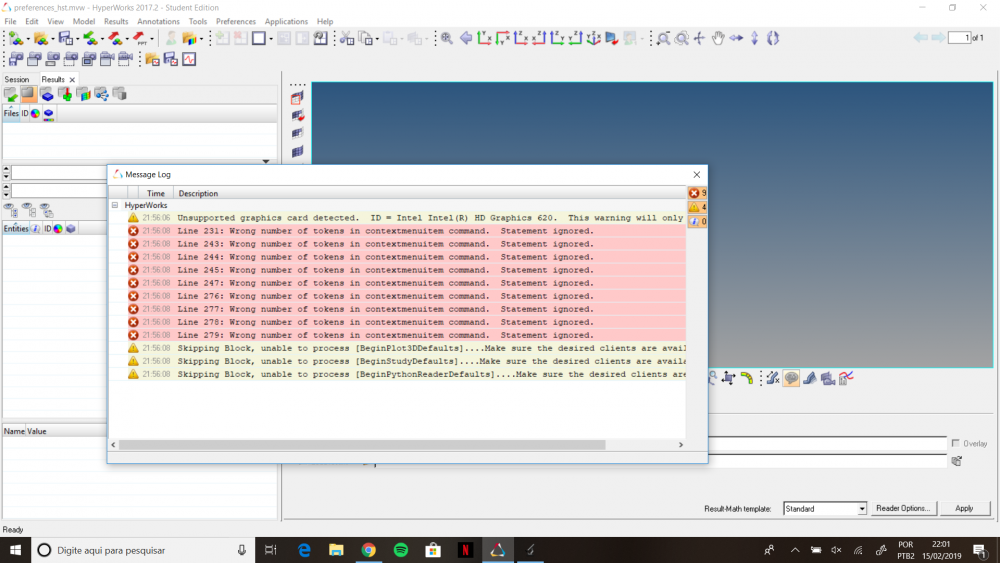
Task: Open the Preferences menu
Action: tap(235, 21)
